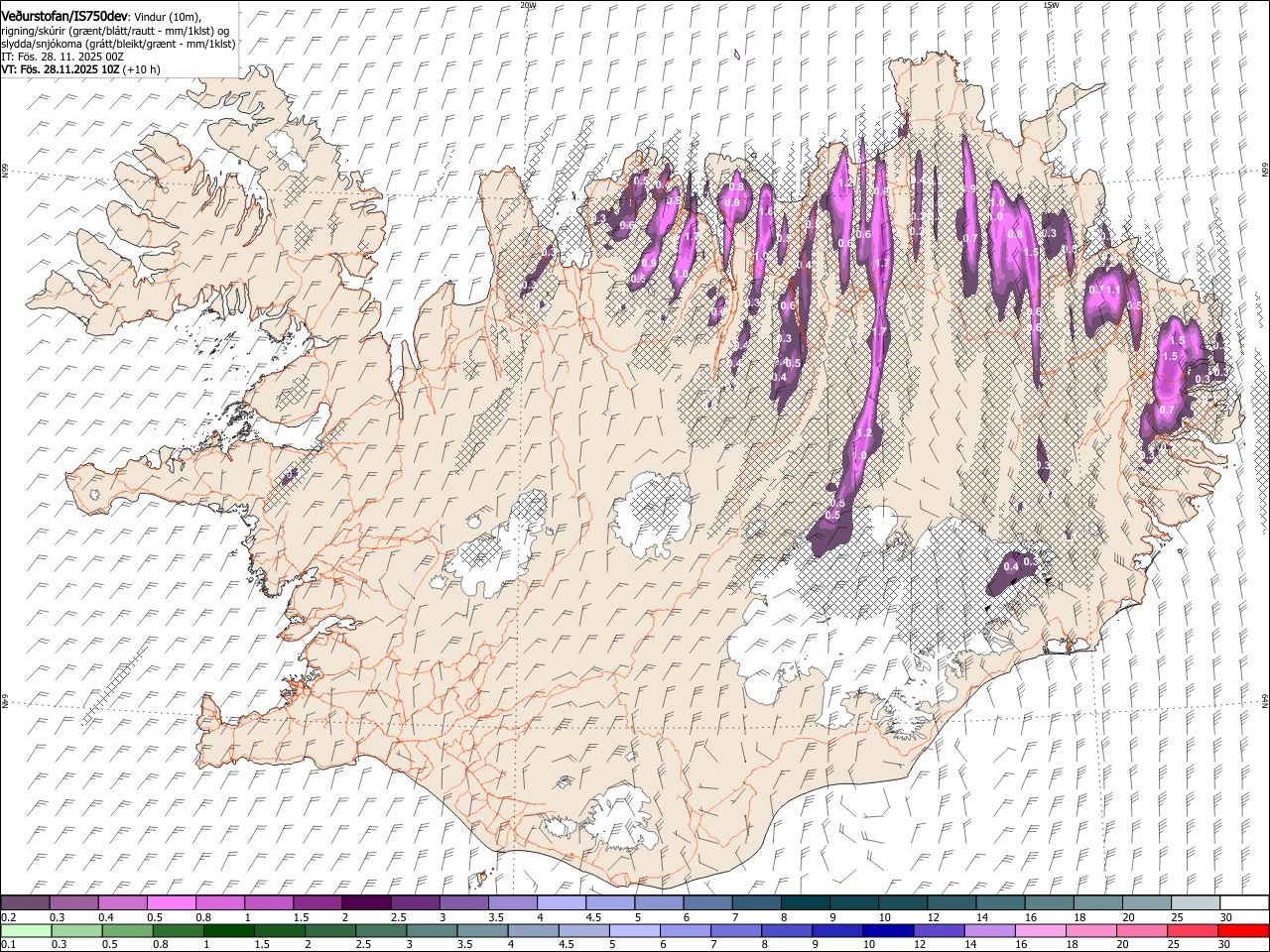This screenshot has height=952, width=1270.
Task: Choose the red 25–30 swatch in lower scale
Action: coord(1192,931)
